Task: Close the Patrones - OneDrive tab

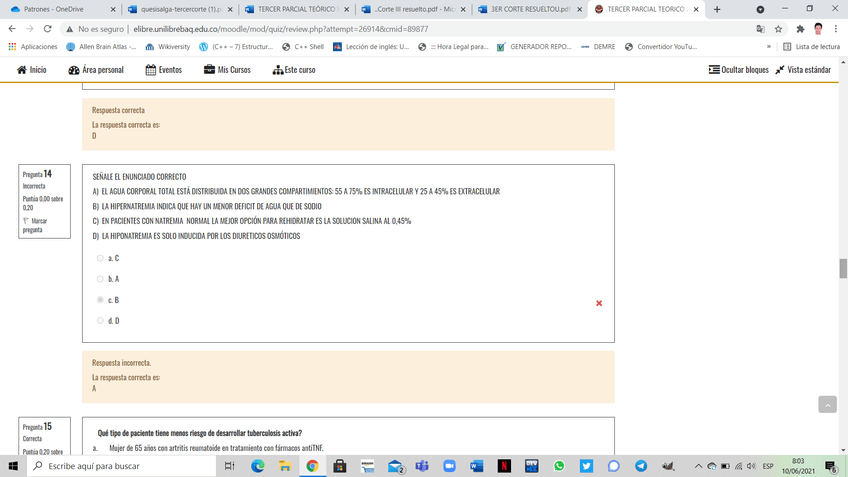Action: [x=112, y=9]
